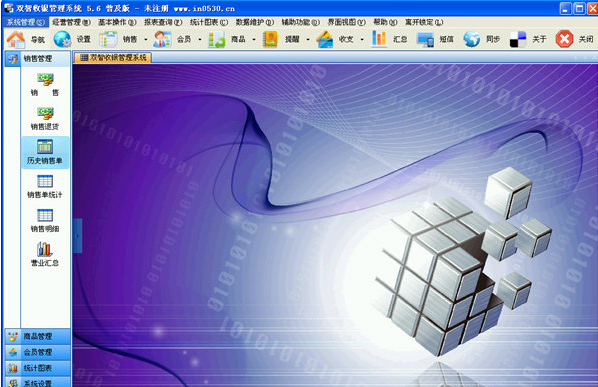598x387 pixels.
Task: Open the 会员 member icon
Action: [162, 39]
